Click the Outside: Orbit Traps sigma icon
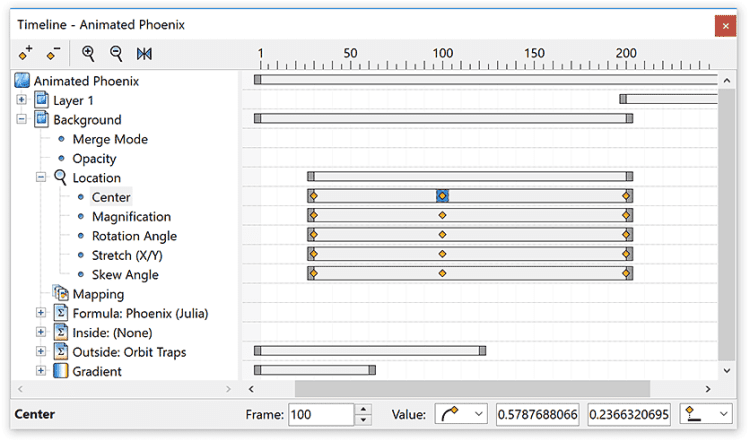 pyautogui.click(x=61, y=352)
